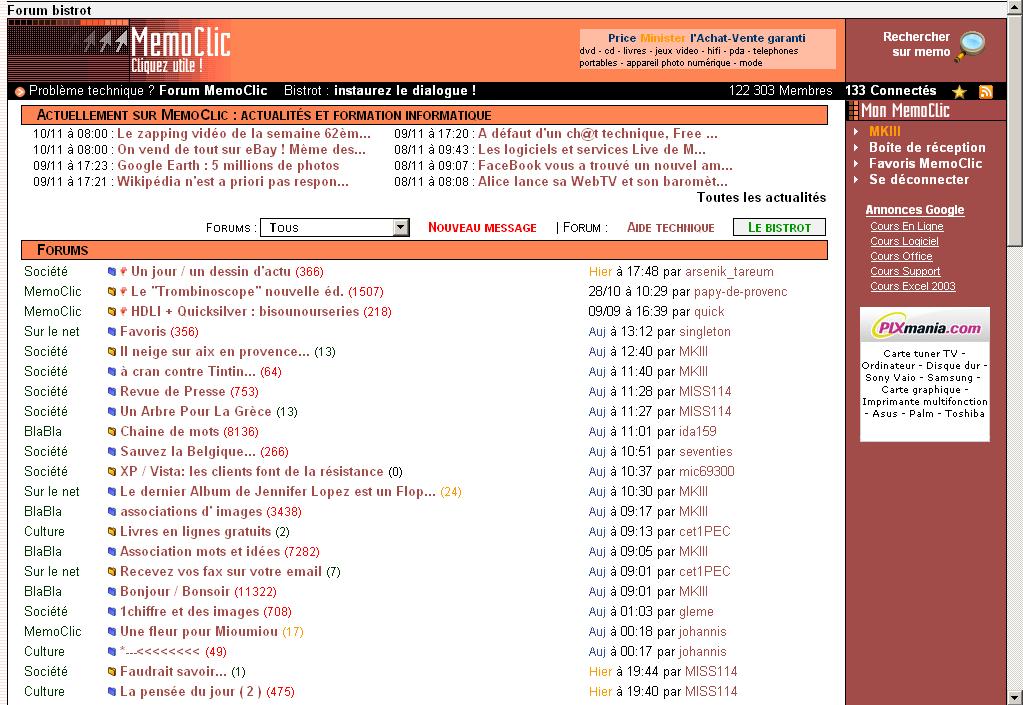Image resolution: width=1023 pixels, height=705 pixels.
Task: Click the topic icon beside Livres en lignes gratuits
Action: [x=112, y=532]
